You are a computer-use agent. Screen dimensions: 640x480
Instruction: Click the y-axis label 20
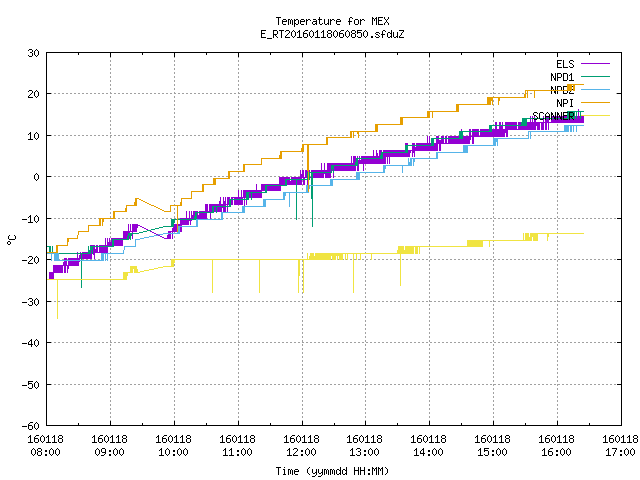click(x=33, y=94)
